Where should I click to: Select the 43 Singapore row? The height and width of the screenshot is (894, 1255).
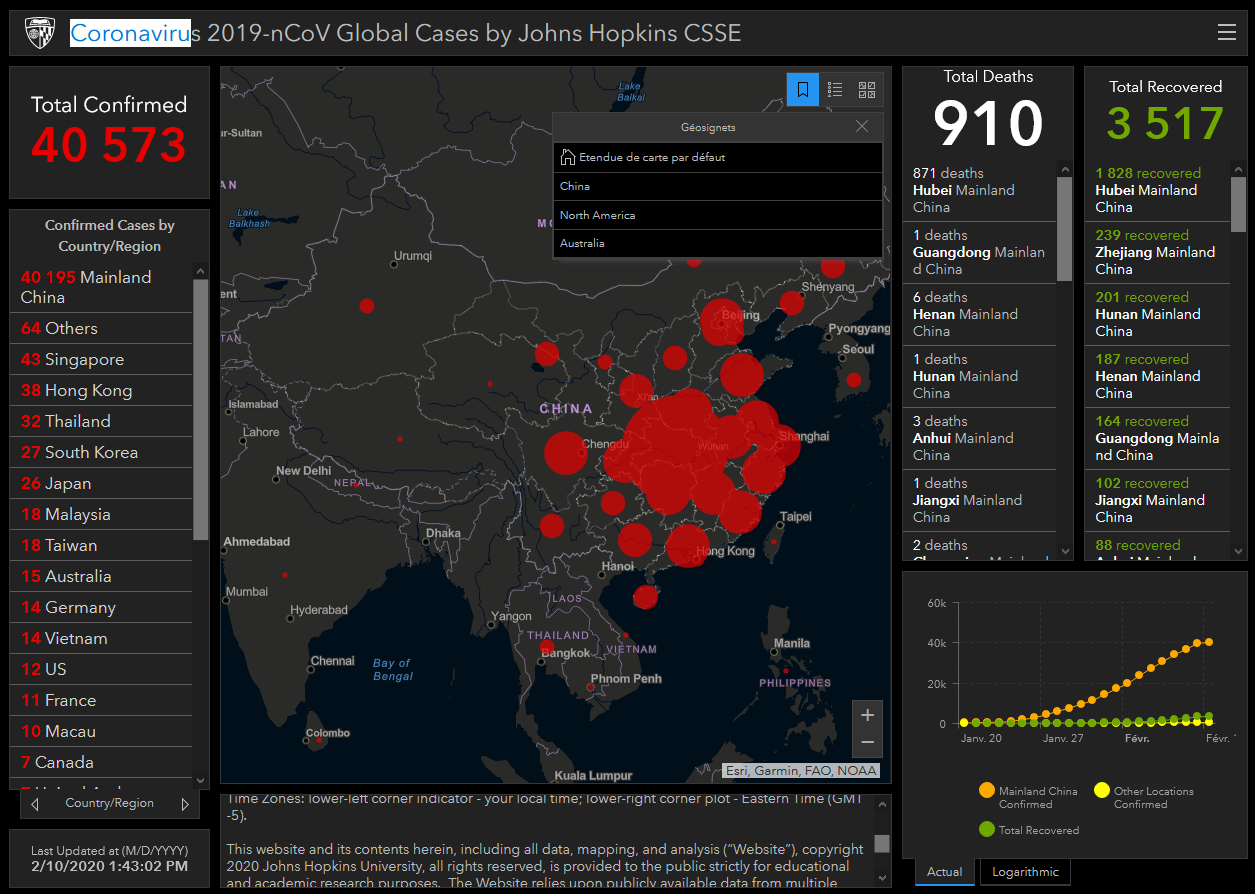[x=101, y=359]
